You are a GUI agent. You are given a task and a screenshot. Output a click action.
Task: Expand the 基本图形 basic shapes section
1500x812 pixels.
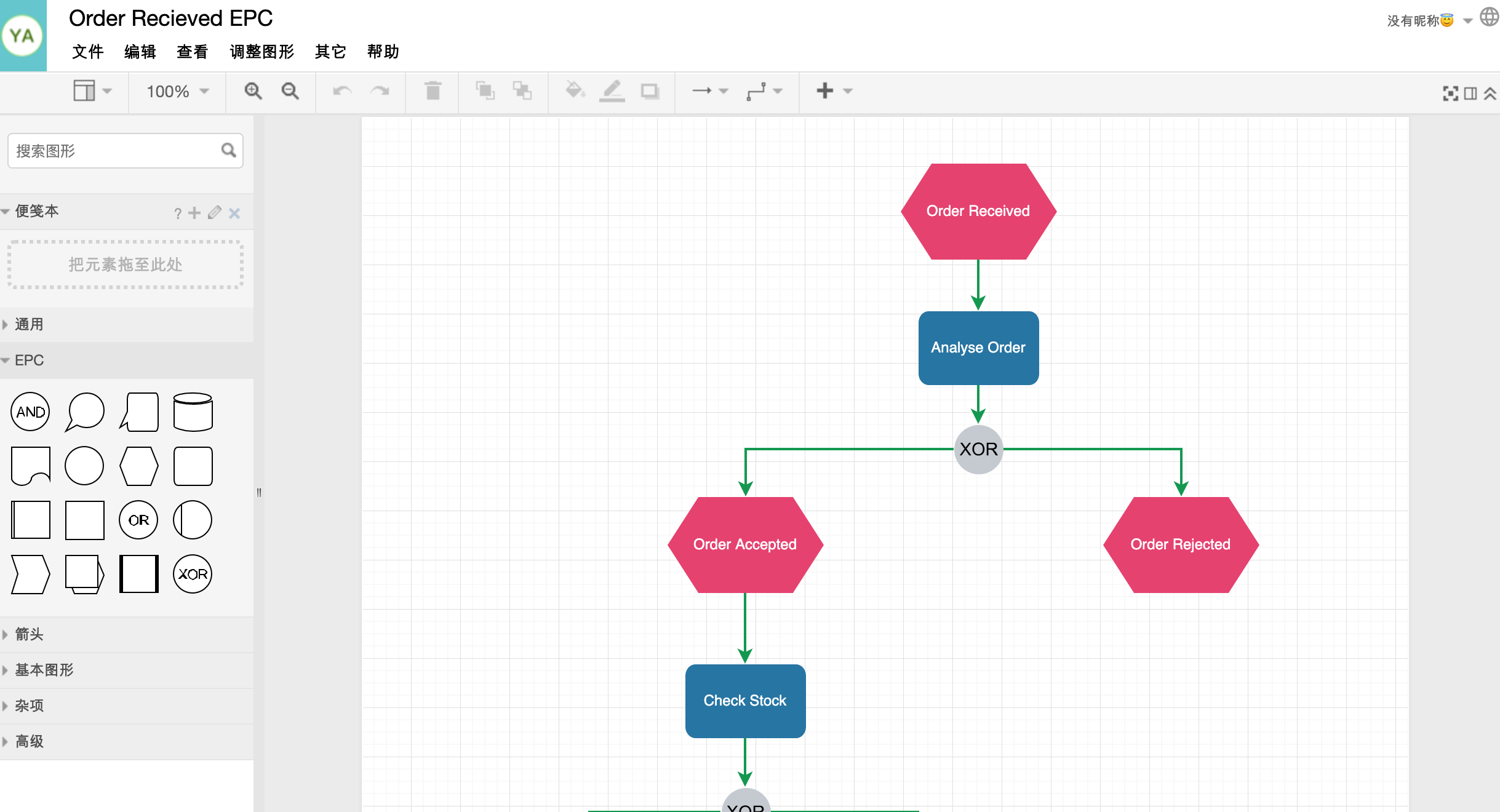(44, 670)
